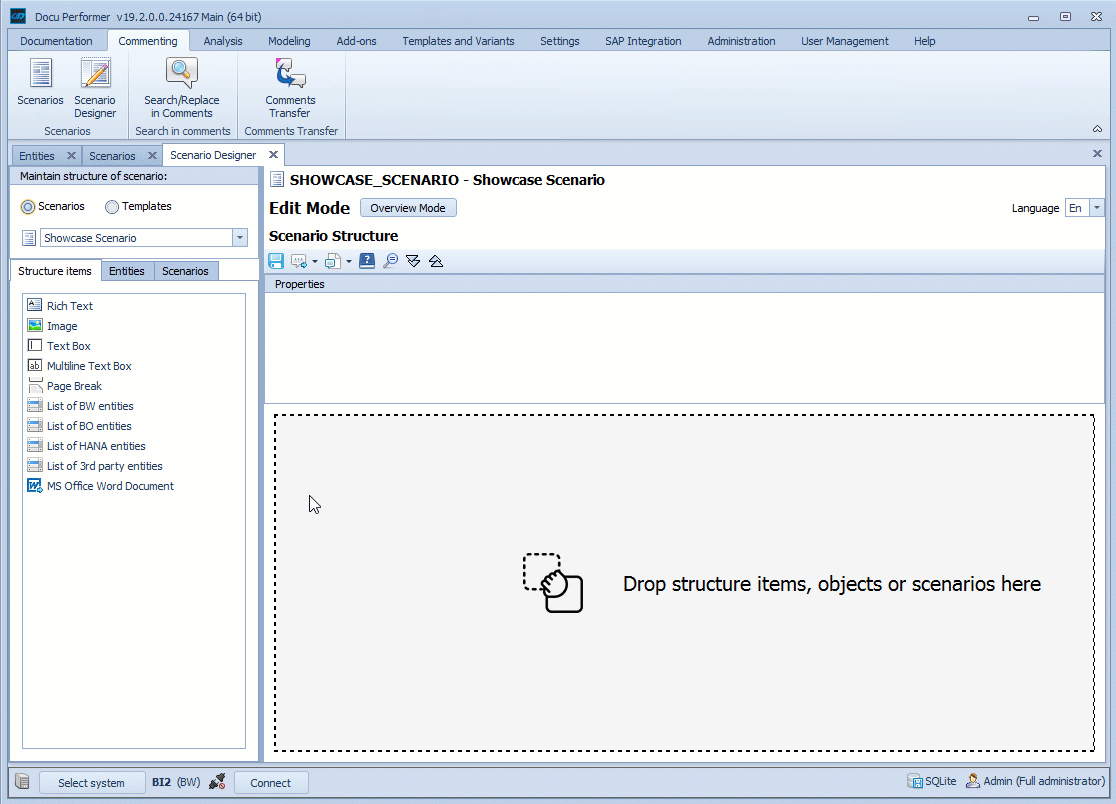1116x804 pixels.
Task: Select the Templates radio button
Action: tap(111, 206)
